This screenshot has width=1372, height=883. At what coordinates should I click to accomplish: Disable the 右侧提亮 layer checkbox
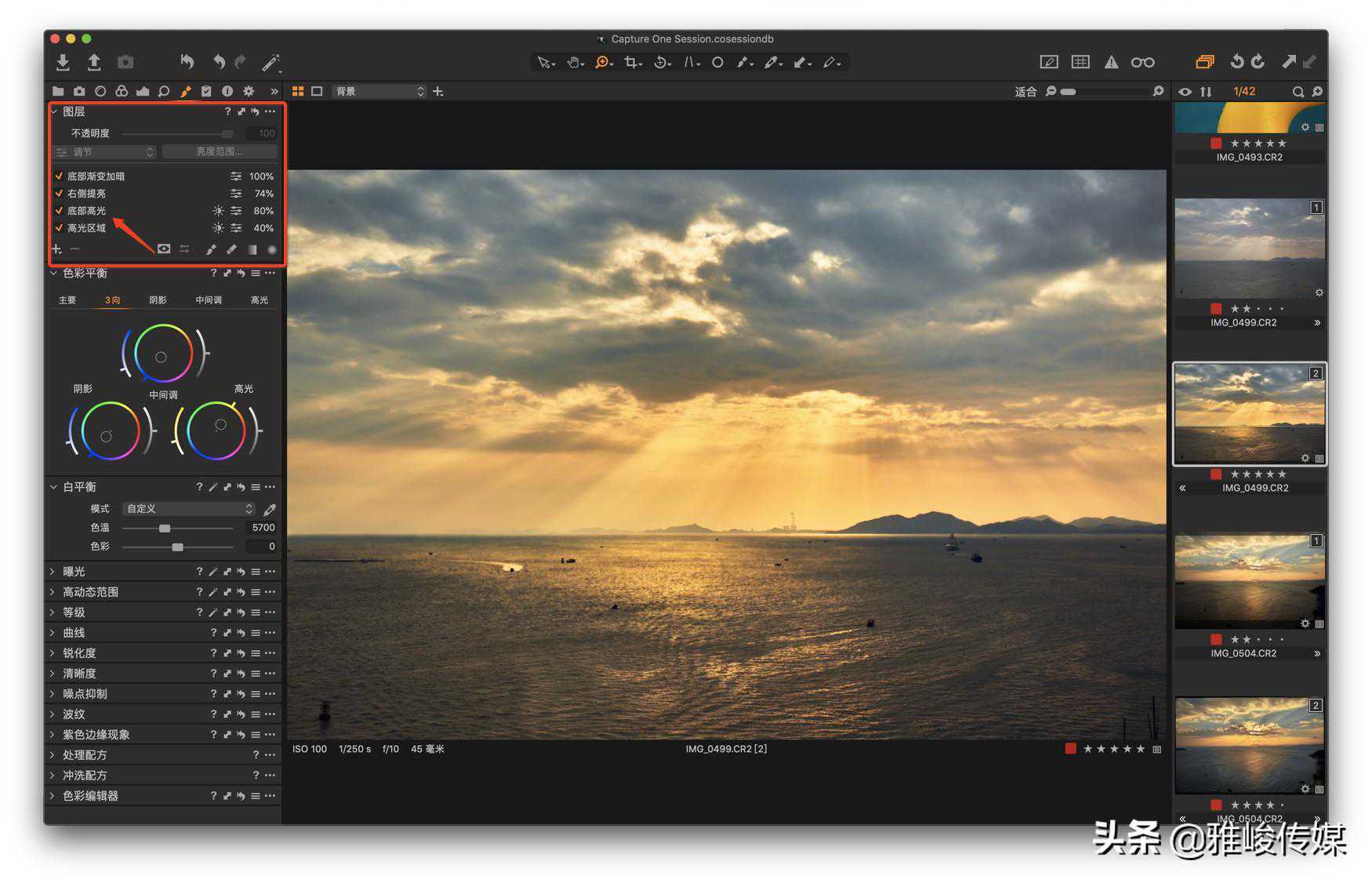click(x=59, y=194)
